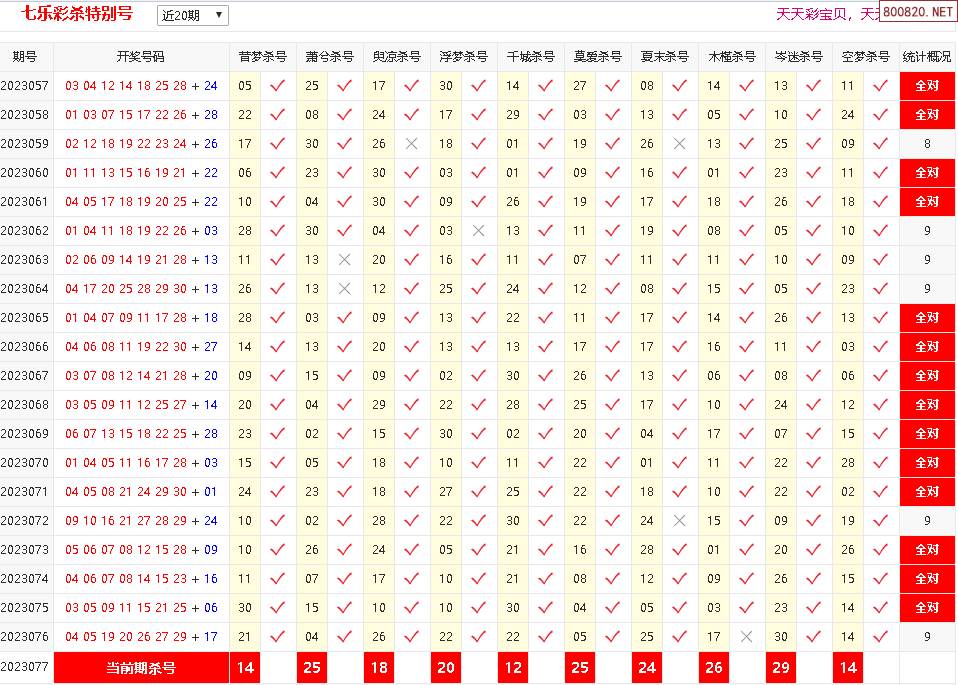This screenshot has height=685, width=958.
Task: Click the red 当前期杀号 label cell
Action: [141, 667]
